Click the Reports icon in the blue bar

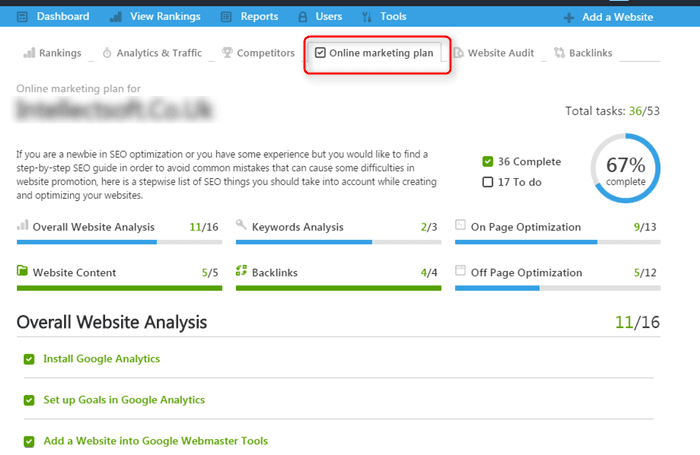pyautogui.click(x=226, y=17)
